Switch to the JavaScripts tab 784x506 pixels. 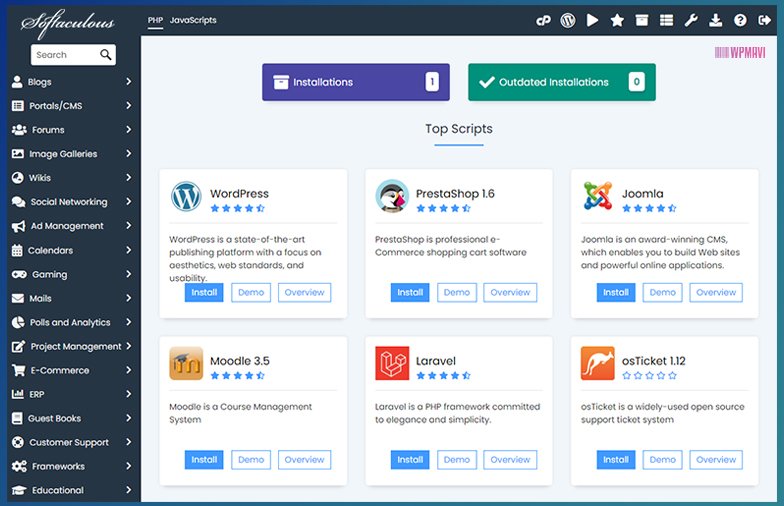[193, 20]
